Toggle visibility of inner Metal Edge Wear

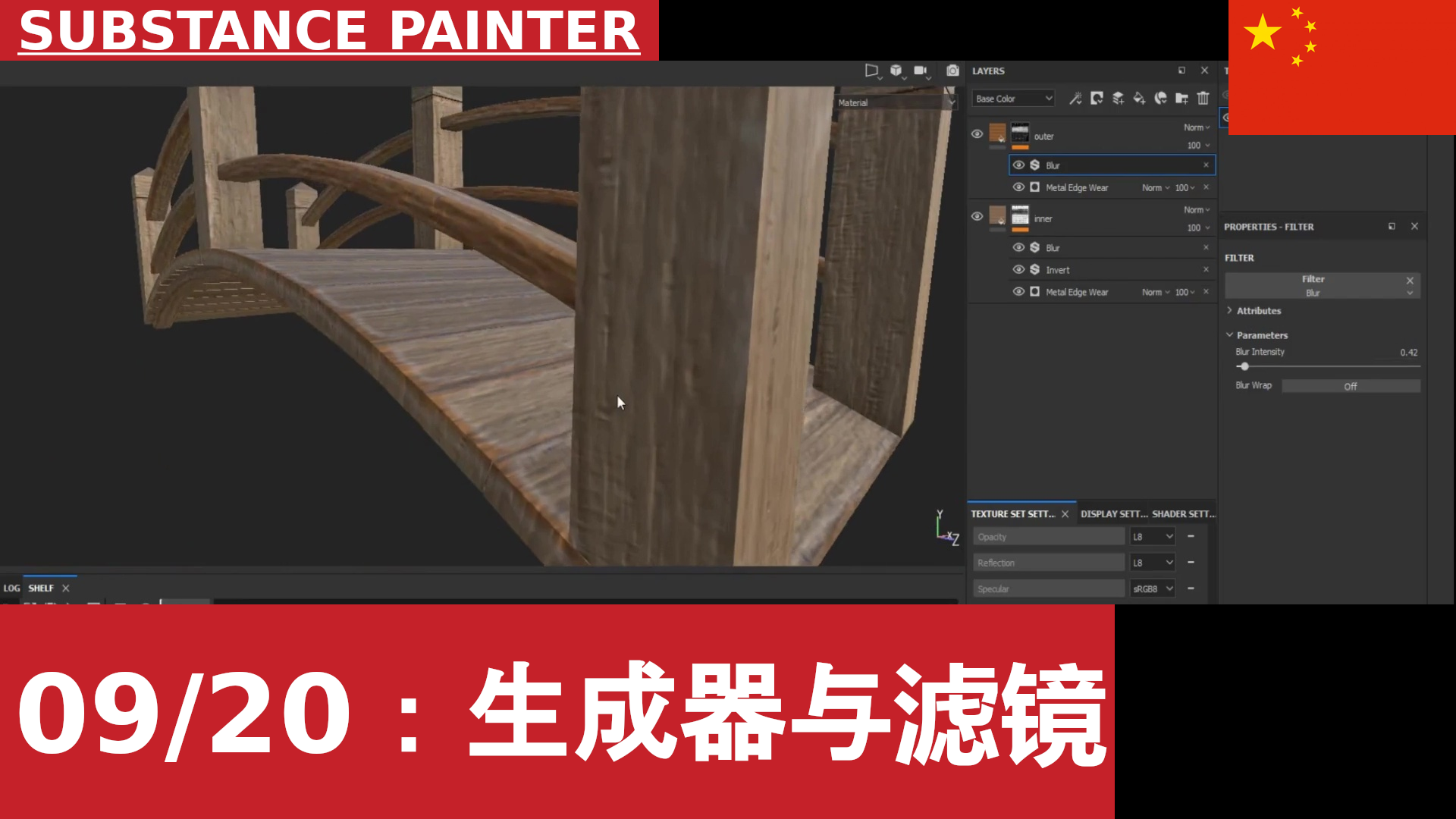[1018, 292]
